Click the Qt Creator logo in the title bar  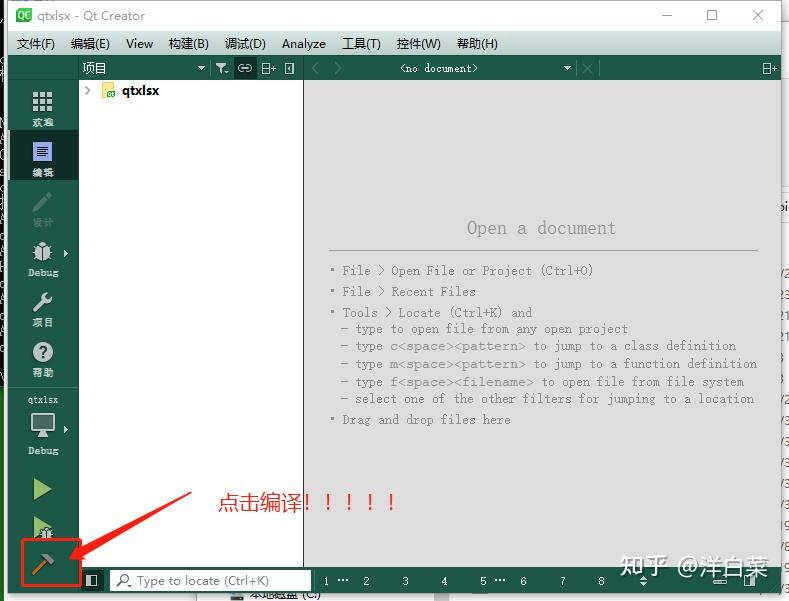point(24,16)
